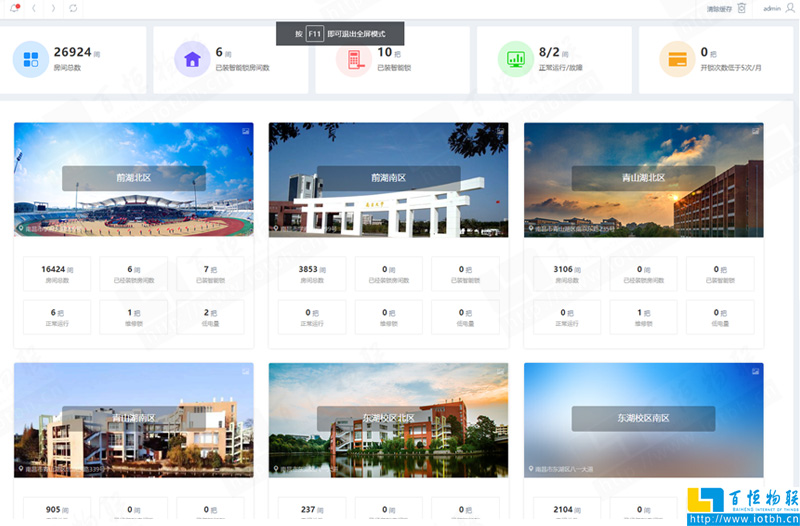Click the location pin on 青山湖南区 photo
The height and width of the screenshot is (526, 800).
21,469
